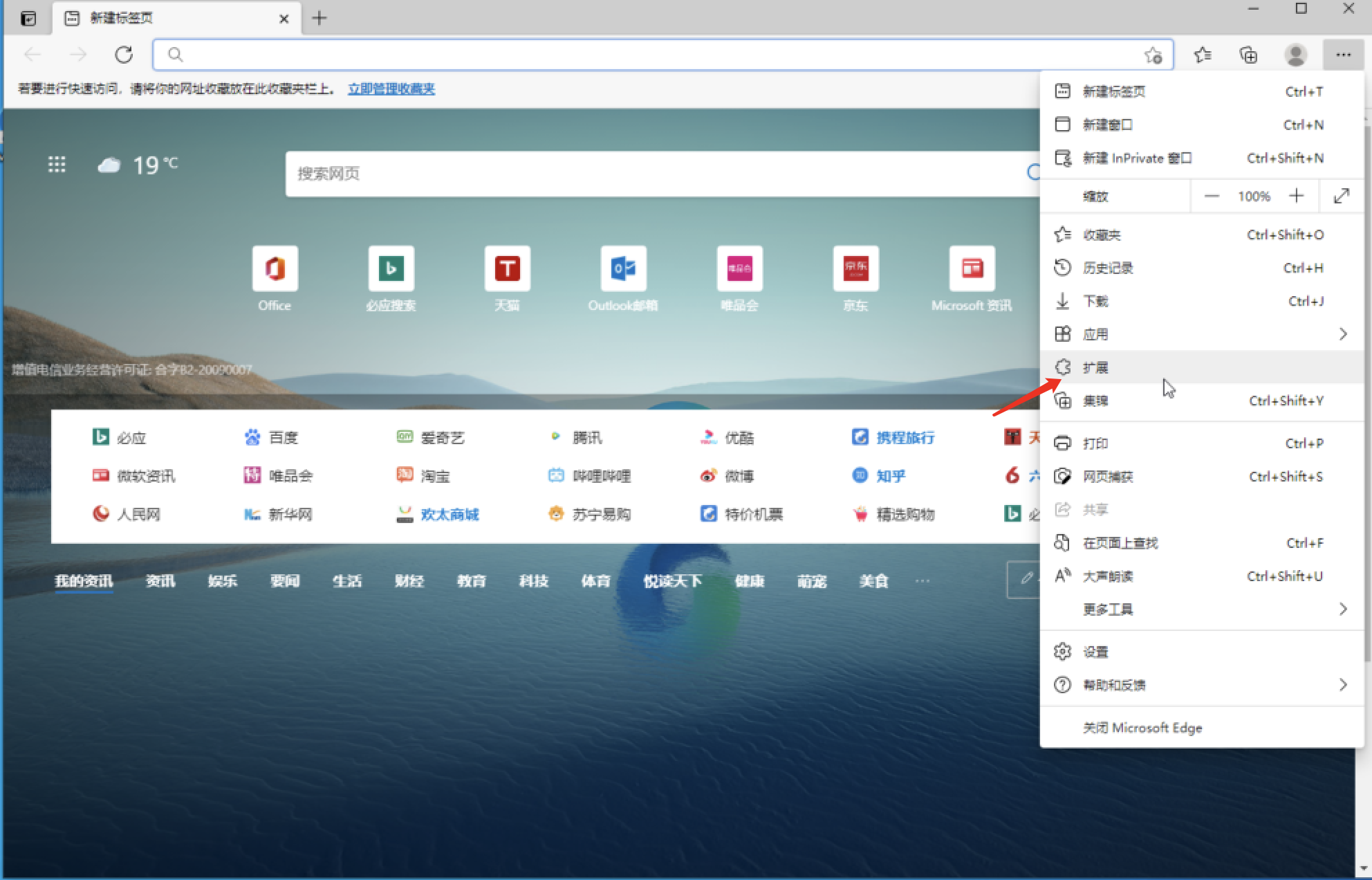
Task: Open the Collections toolbar icon
Action: pos(1248,55)
